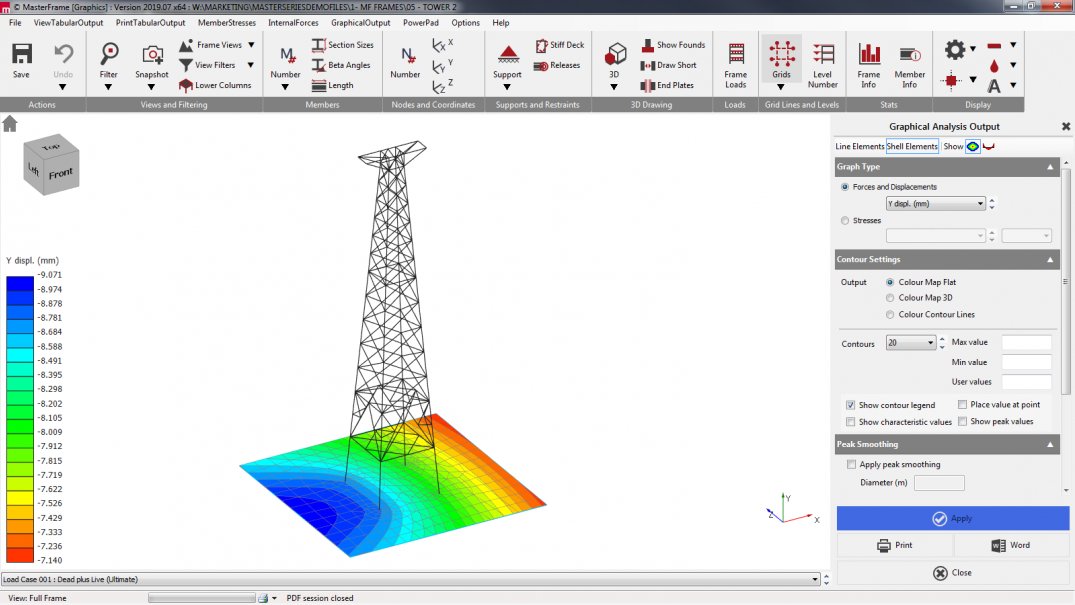Enable Show peak values
1075x605 pixels.
click(963, 422)
